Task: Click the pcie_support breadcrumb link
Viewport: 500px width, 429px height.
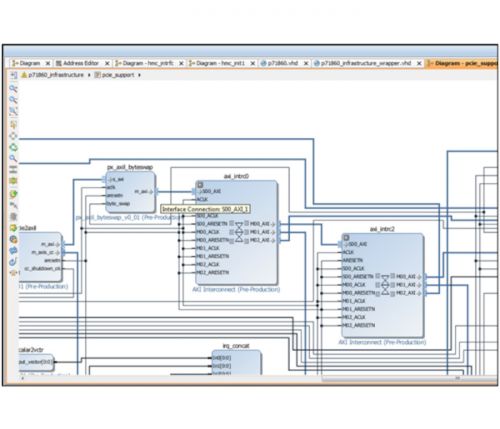Action: [118, 75]
